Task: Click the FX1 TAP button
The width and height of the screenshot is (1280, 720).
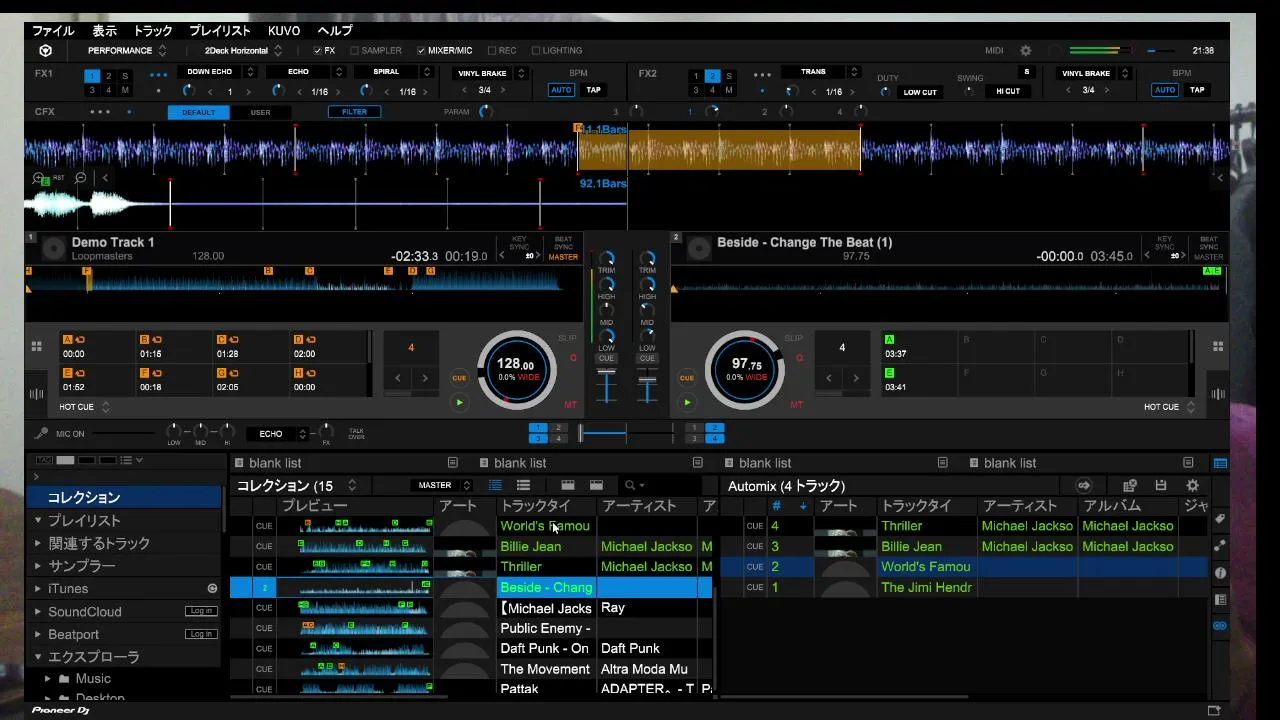Action: (x=594, y=90)
